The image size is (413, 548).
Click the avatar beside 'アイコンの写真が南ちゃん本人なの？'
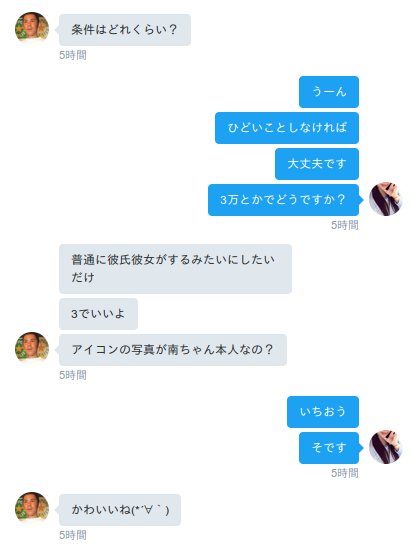[32, 349]
